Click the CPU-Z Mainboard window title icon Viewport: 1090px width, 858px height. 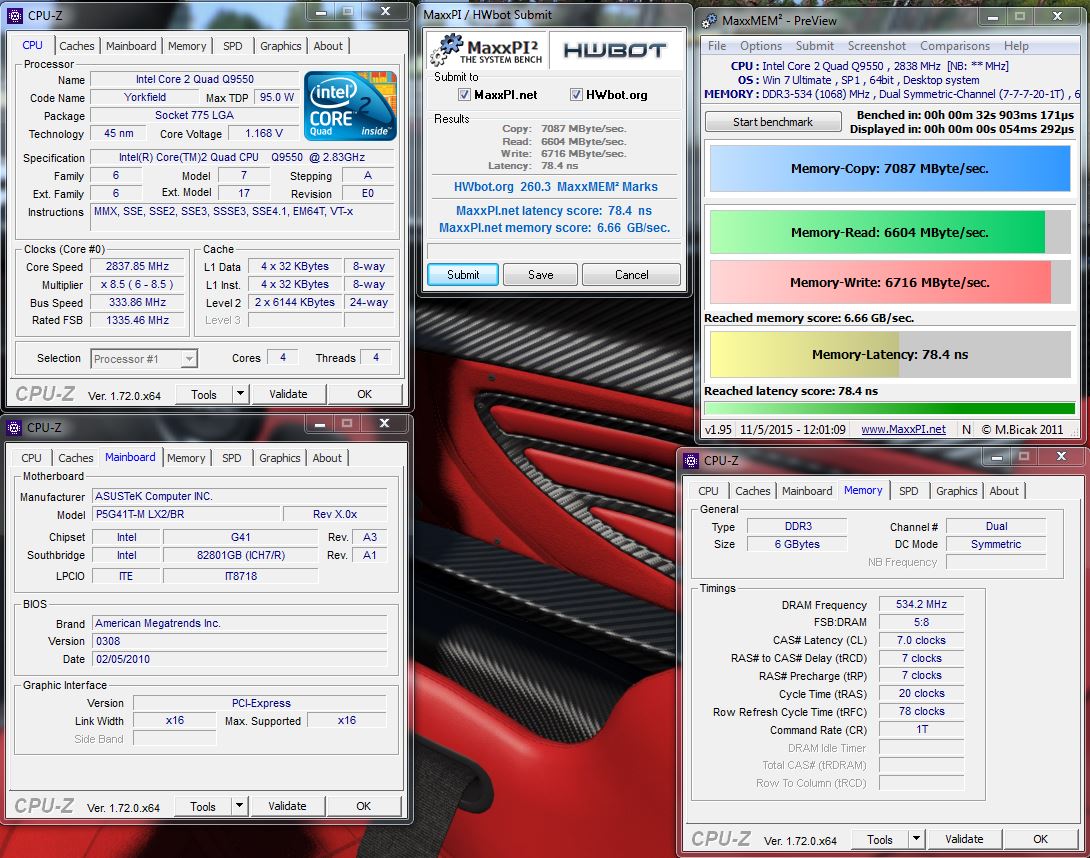(x=15, y=428)
